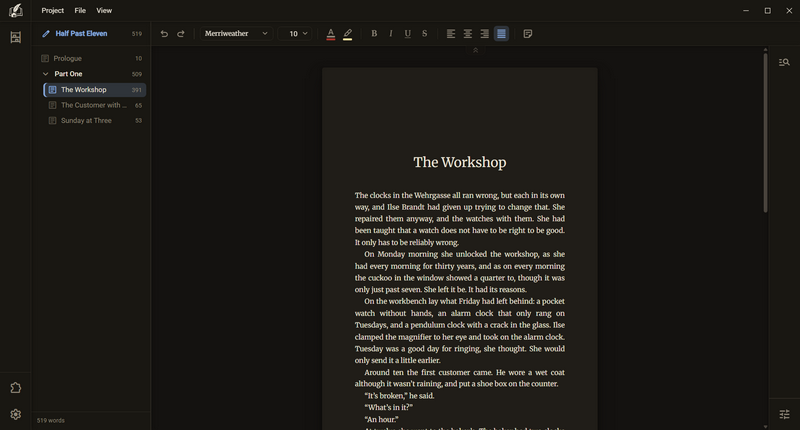
Task: Select Part One folder label
Action: click(x=68, y=74)
